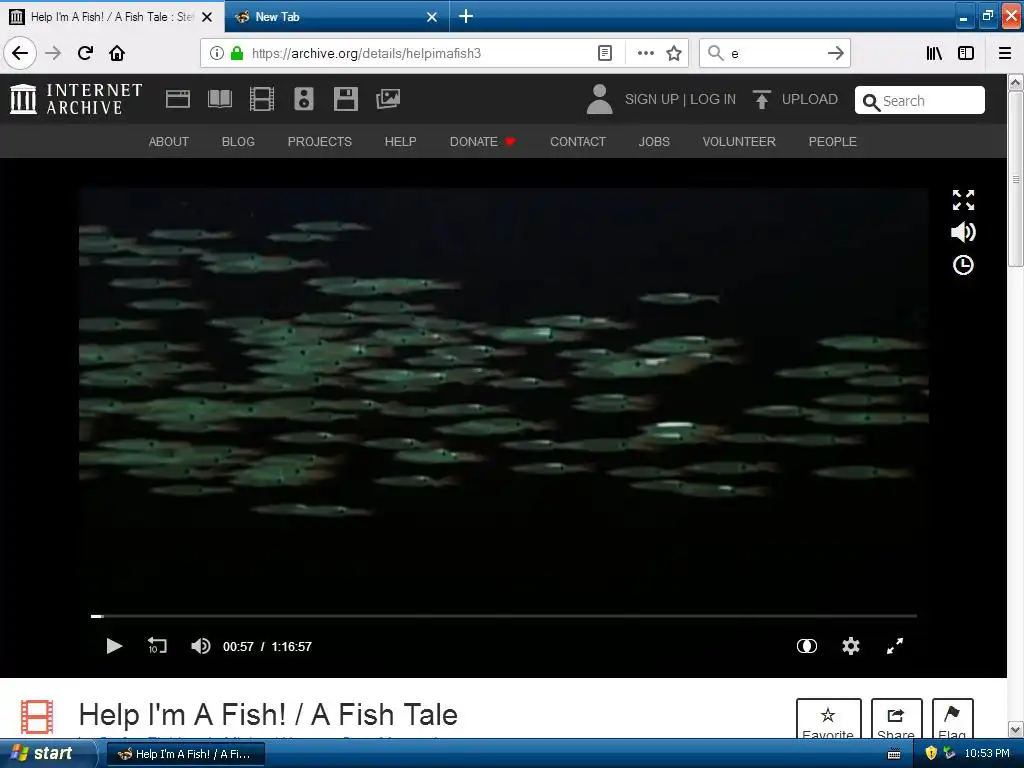Open the VOLUNTEER link
1024x768 pixels.
739,142
